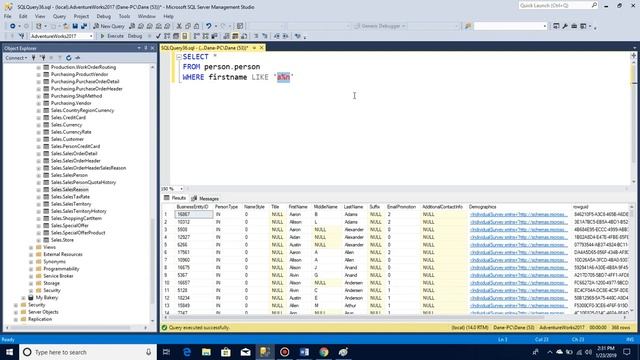Click the Copy icon in toolbar
This screenshot has height=360, width=640.
coord(188,26)
